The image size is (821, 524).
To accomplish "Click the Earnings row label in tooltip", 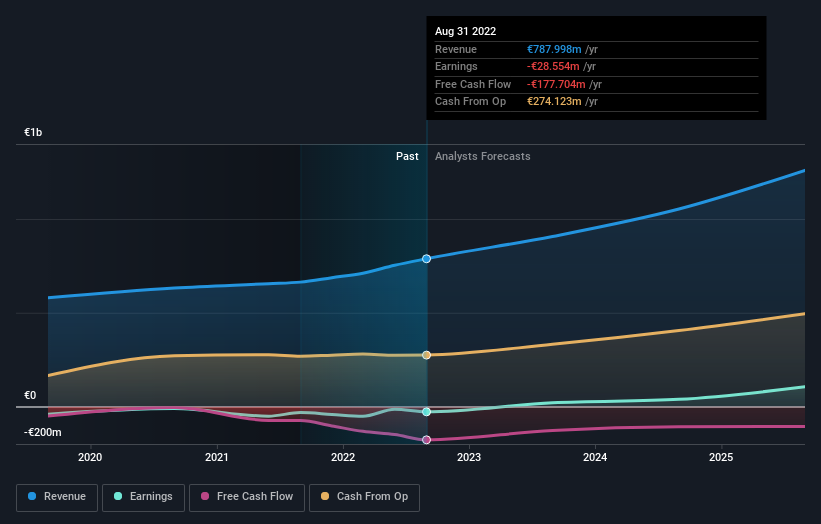I will coord(456,66).
